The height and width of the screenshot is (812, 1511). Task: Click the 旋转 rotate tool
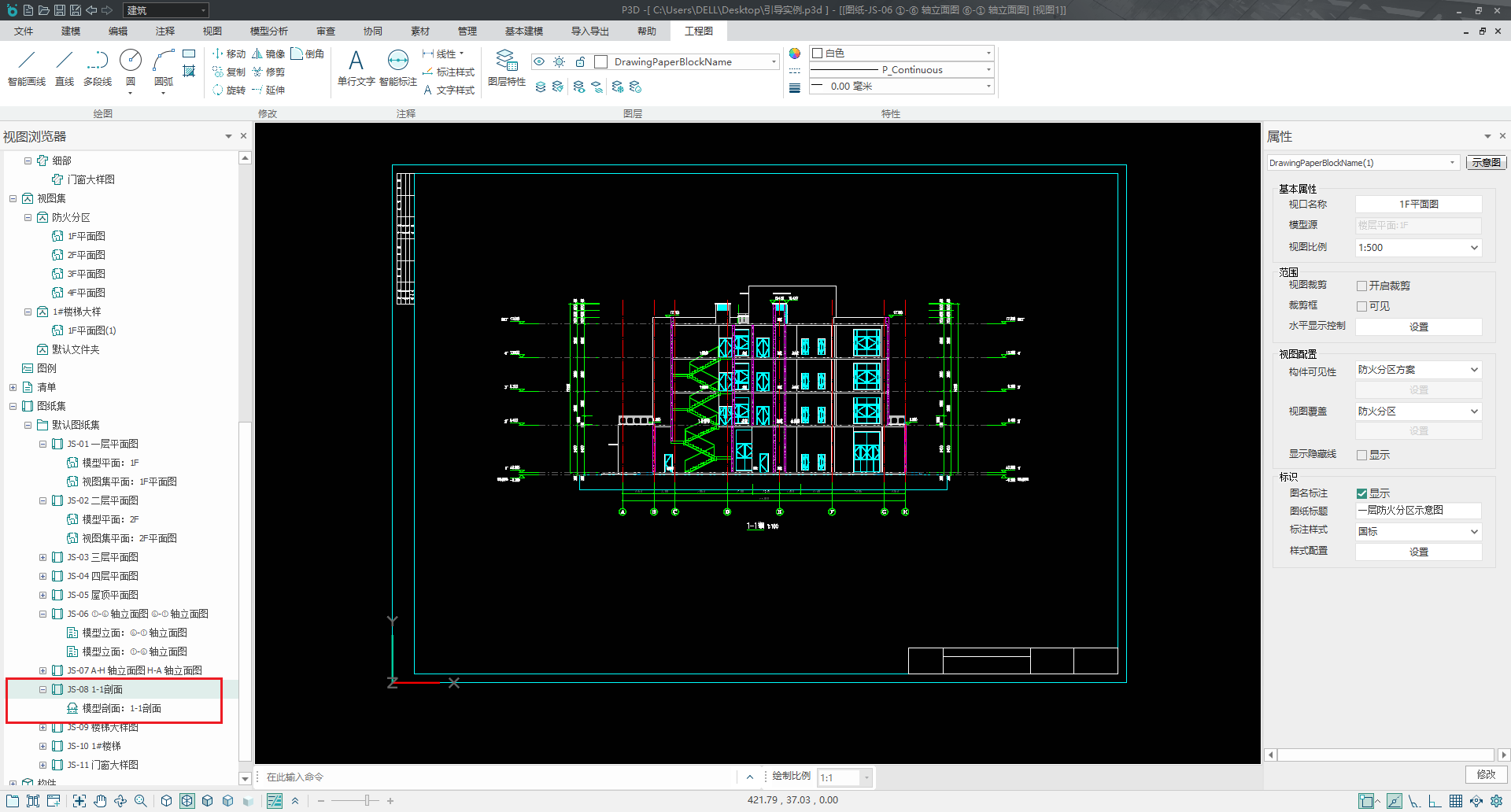[x=229, y=90]
